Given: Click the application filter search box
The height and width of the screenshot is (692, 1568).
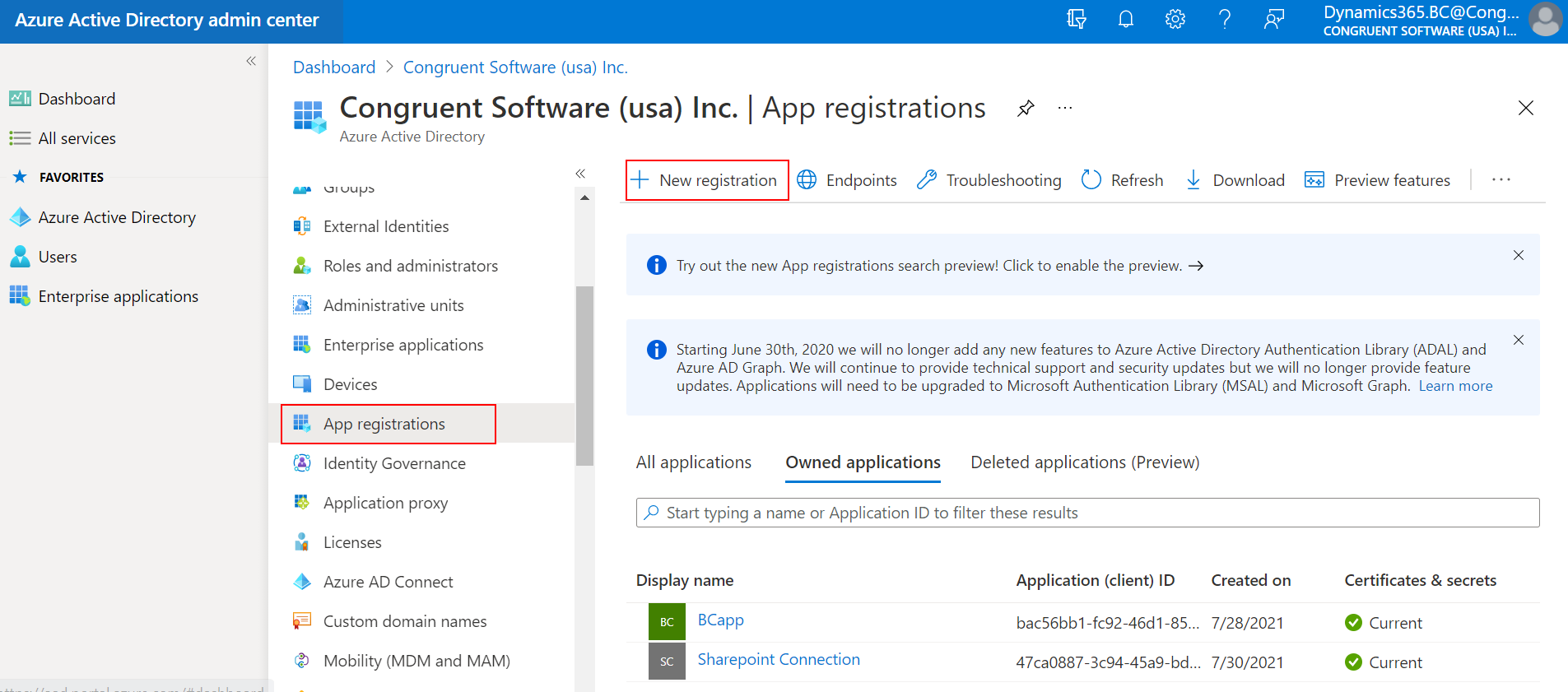Looking at the screenshot, I should [1087, 513].
